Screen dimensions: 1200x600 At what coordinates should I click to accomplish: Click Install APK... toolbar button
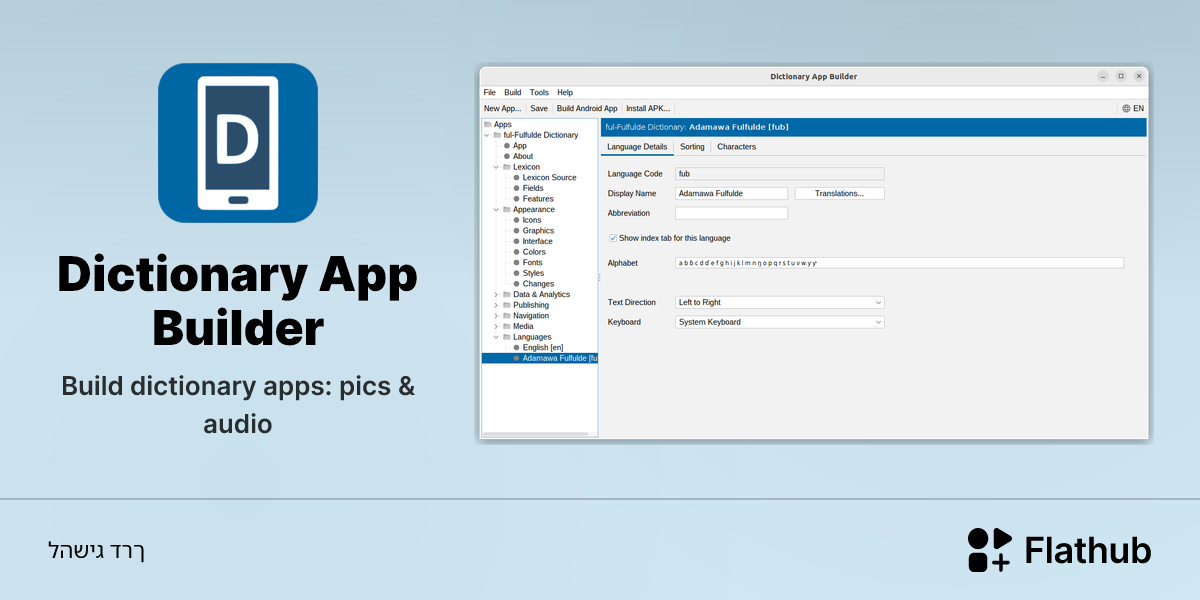[648, 108]
